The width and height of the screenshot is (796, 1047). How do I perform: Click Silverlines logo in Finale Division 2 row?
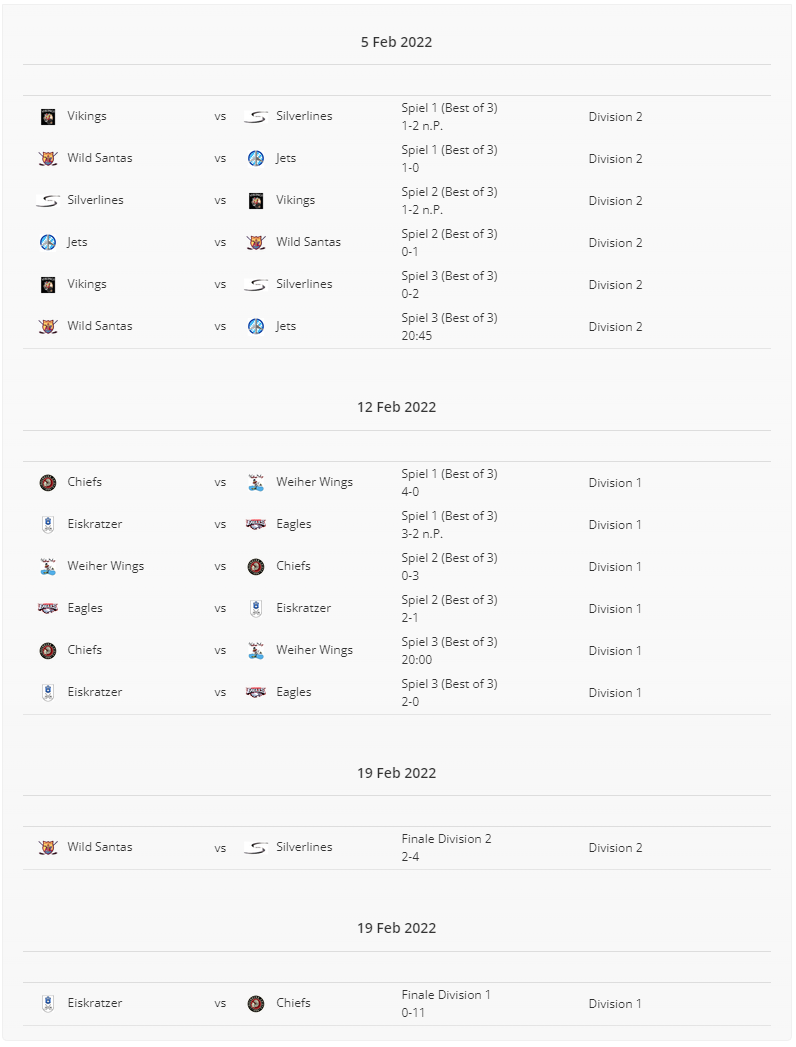pyautogui.click(x=256, y=847)
